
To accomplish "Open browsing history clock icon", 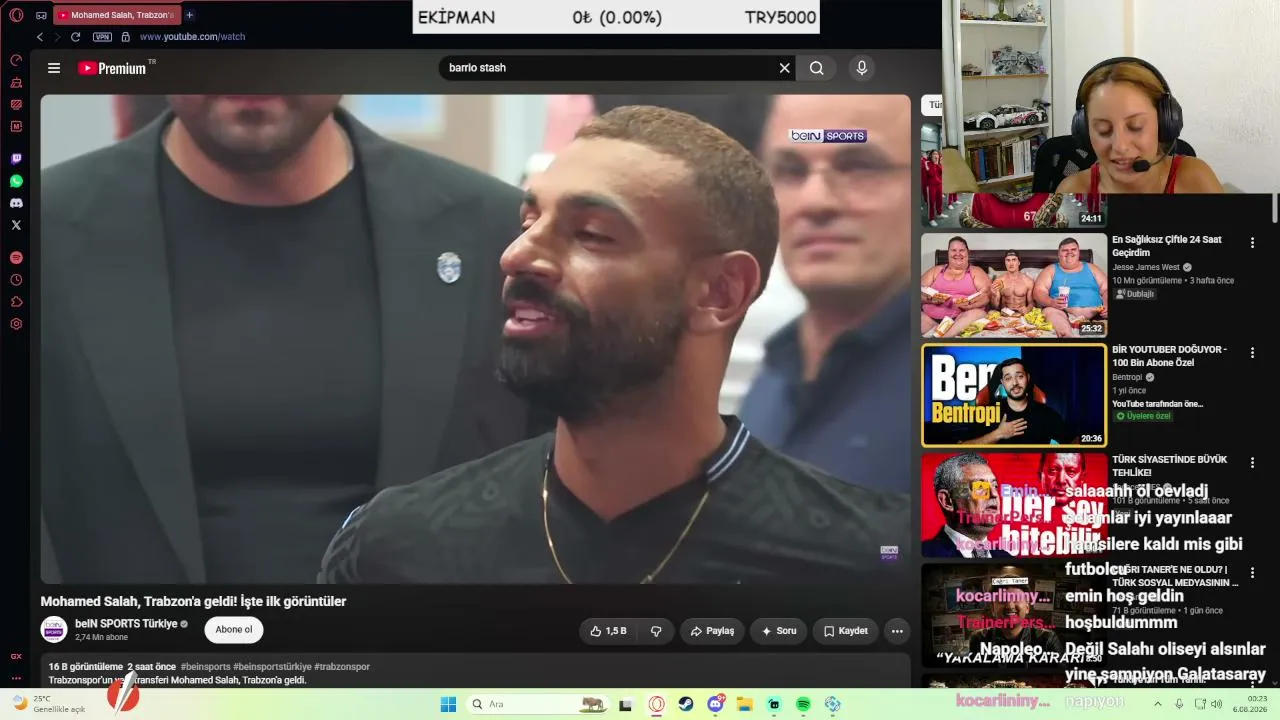I will pyautogui.click(x=16, y=280).
